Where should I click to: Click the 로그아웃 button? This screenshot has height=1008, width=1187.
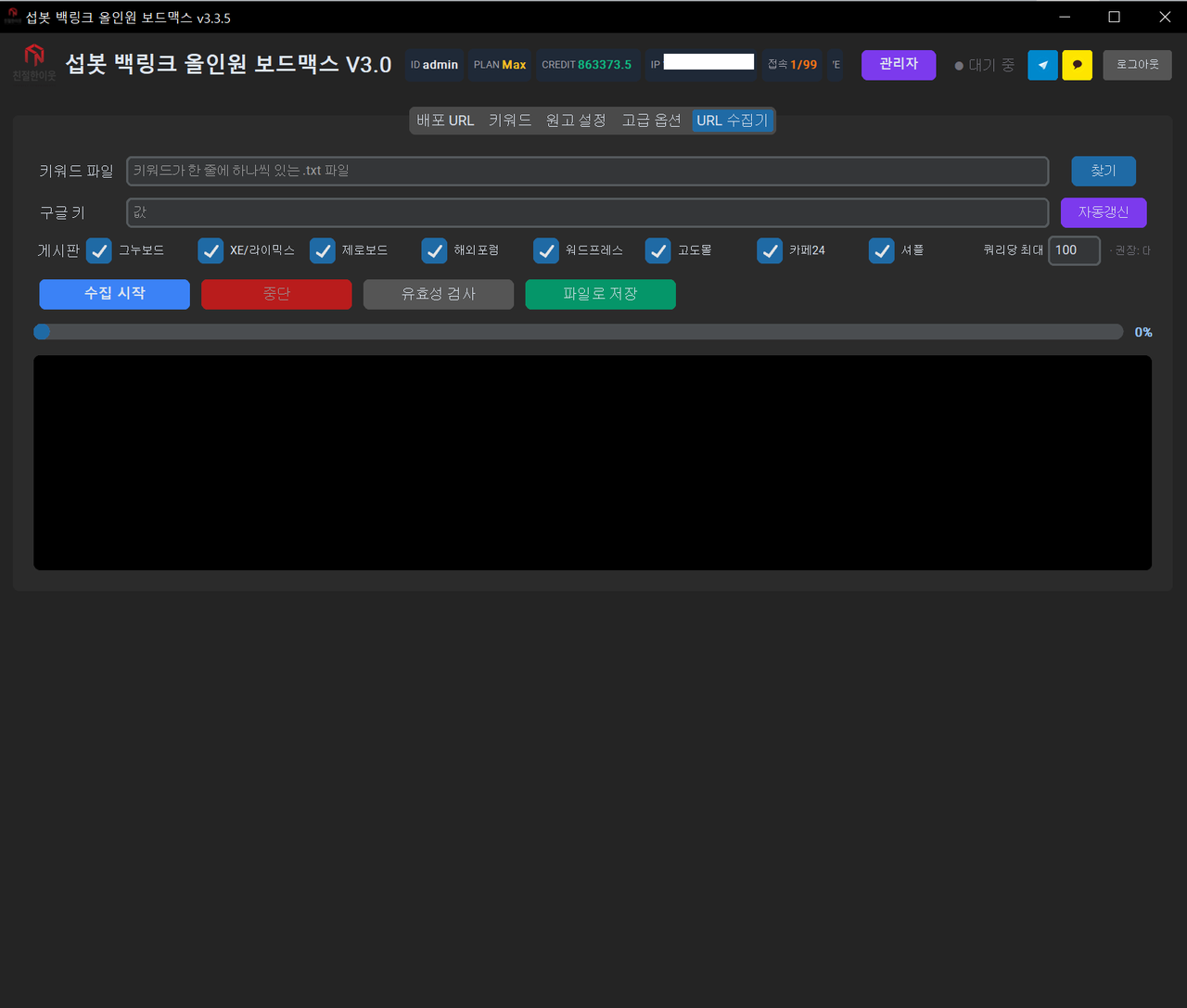tap(1137, 65)
